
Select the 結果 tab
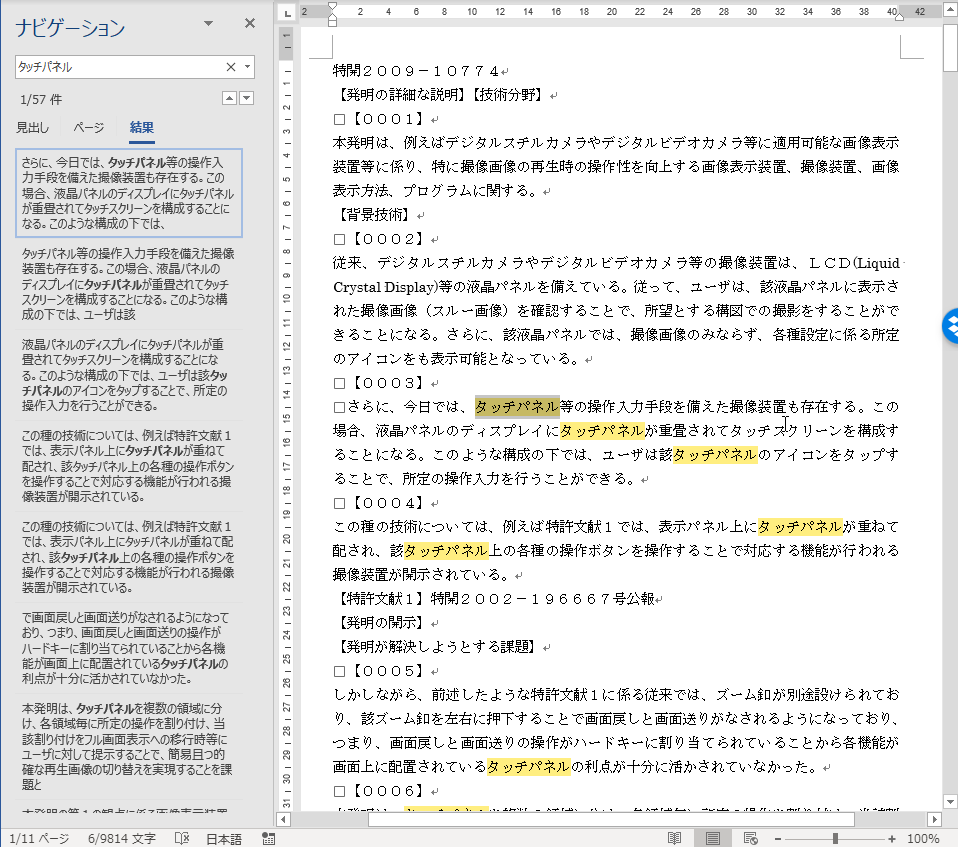pos(142,127)
